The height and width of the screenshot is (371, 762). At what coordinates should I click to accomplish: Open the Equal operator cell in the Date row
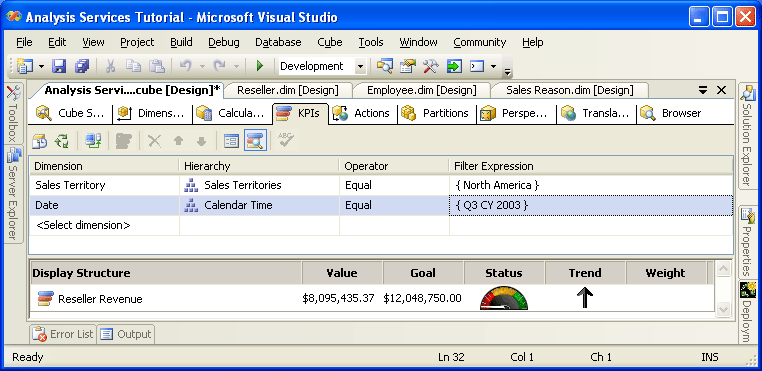coord(394,205)
